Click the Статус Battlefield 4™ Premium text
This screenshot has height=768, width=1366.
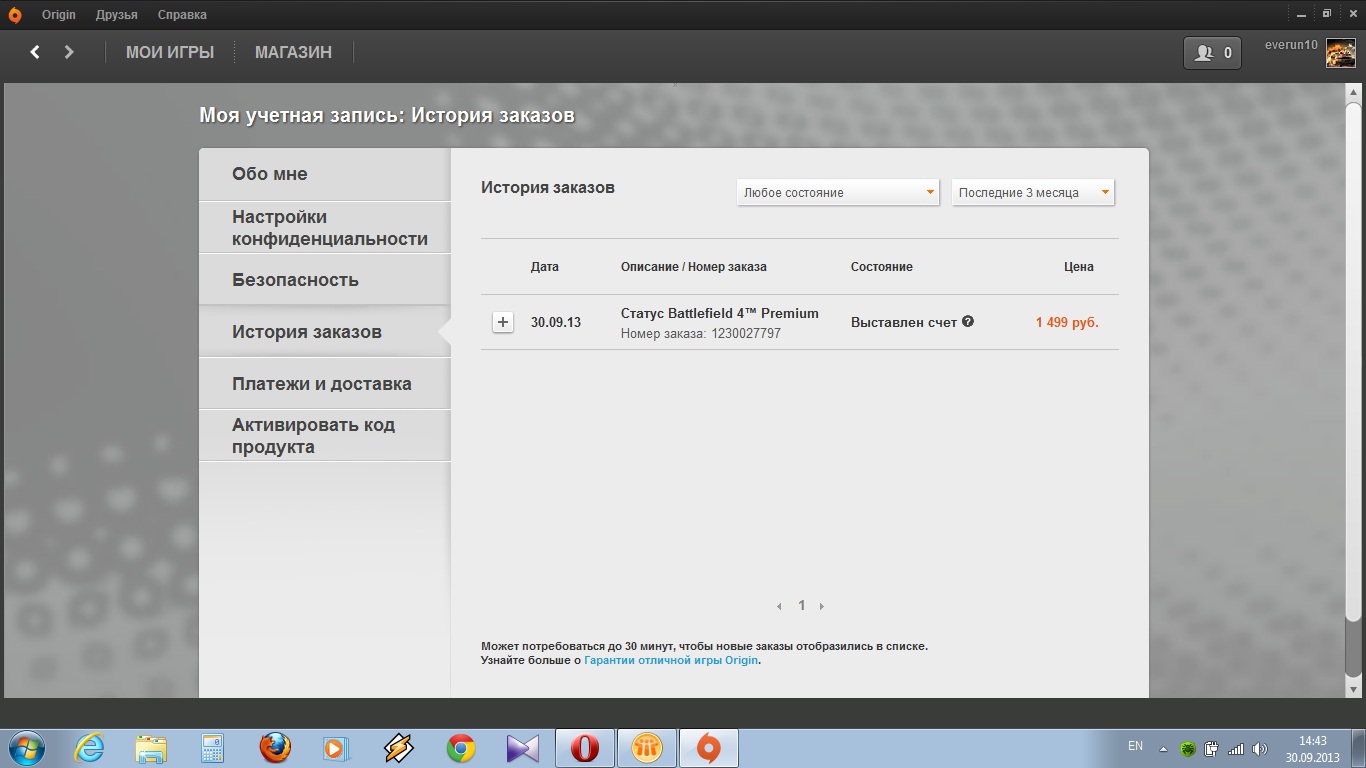coord(720,313)
